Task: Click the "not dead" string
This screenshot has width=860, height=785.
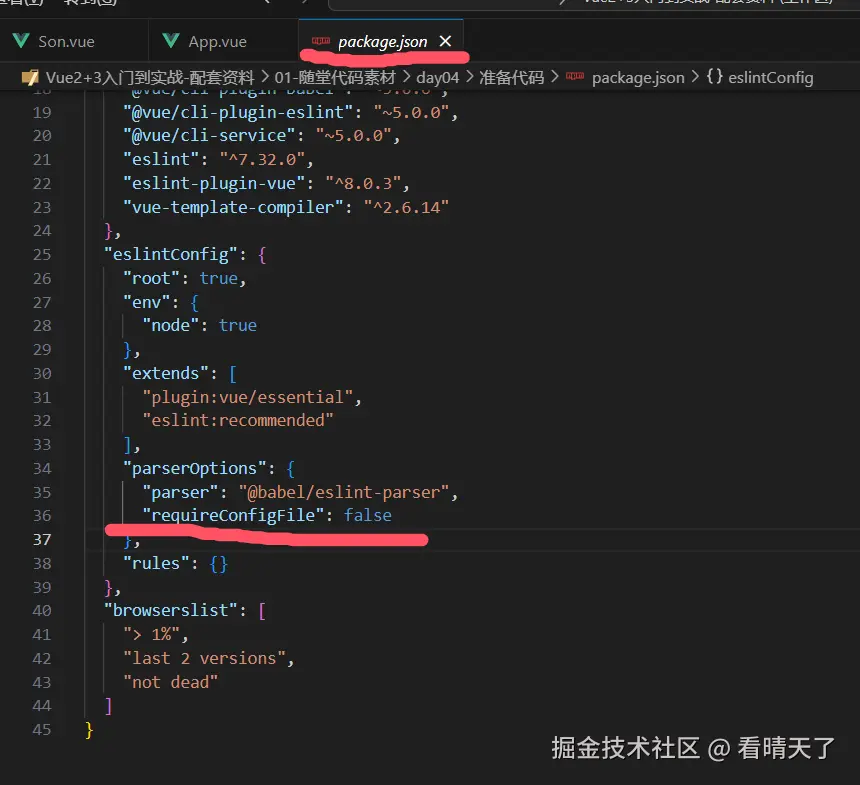Action: [171, 682]
